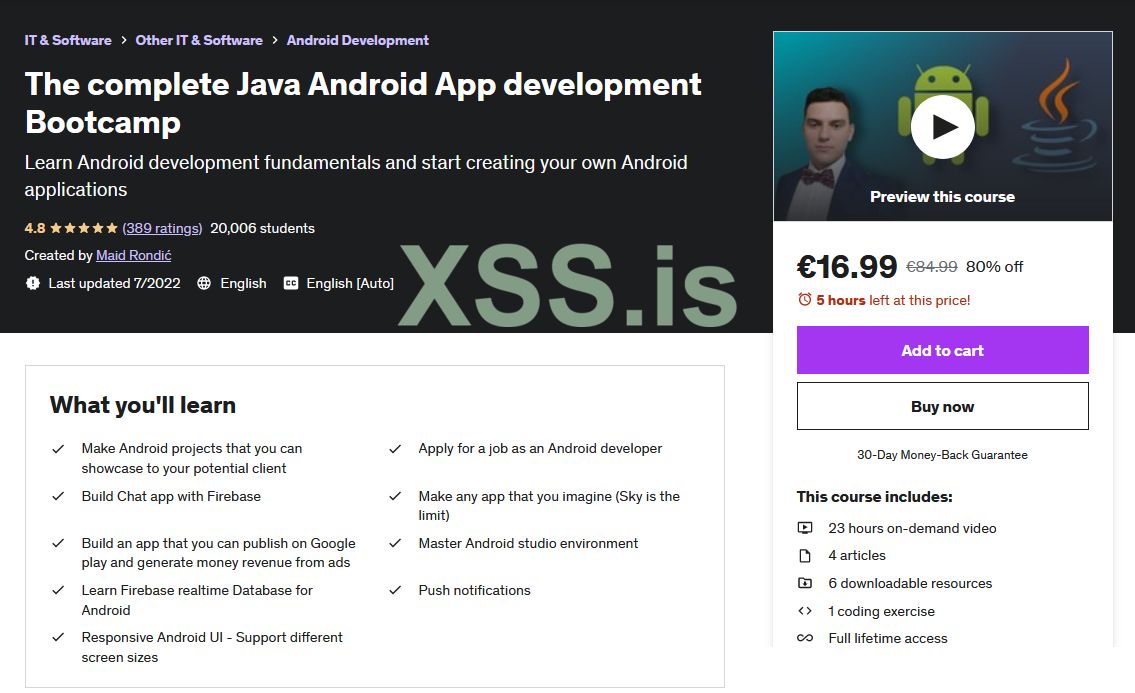Click '6 downloadable resources' text
The height and width of the screenshot is (693, 1135).
(910, 584)
